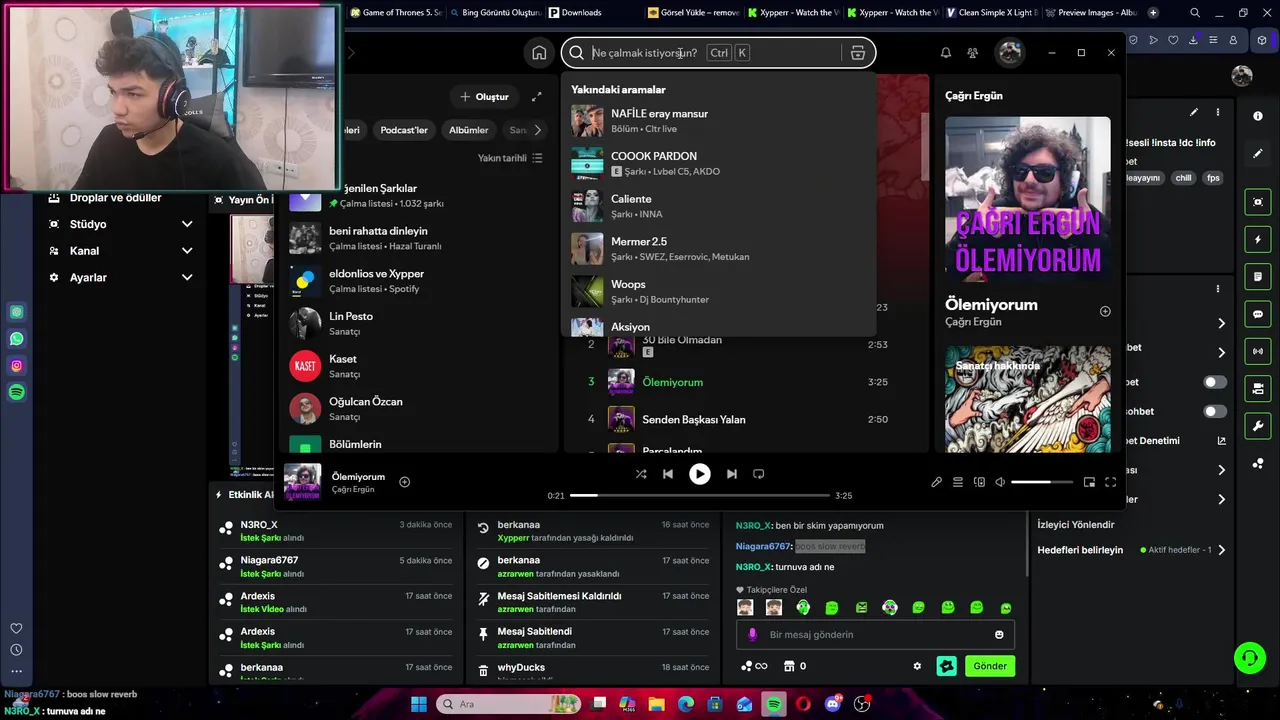The width and height of the screenshot is (1280, 720).
Task: Go to Spotify home via the house icon
Action: [539, 53]
